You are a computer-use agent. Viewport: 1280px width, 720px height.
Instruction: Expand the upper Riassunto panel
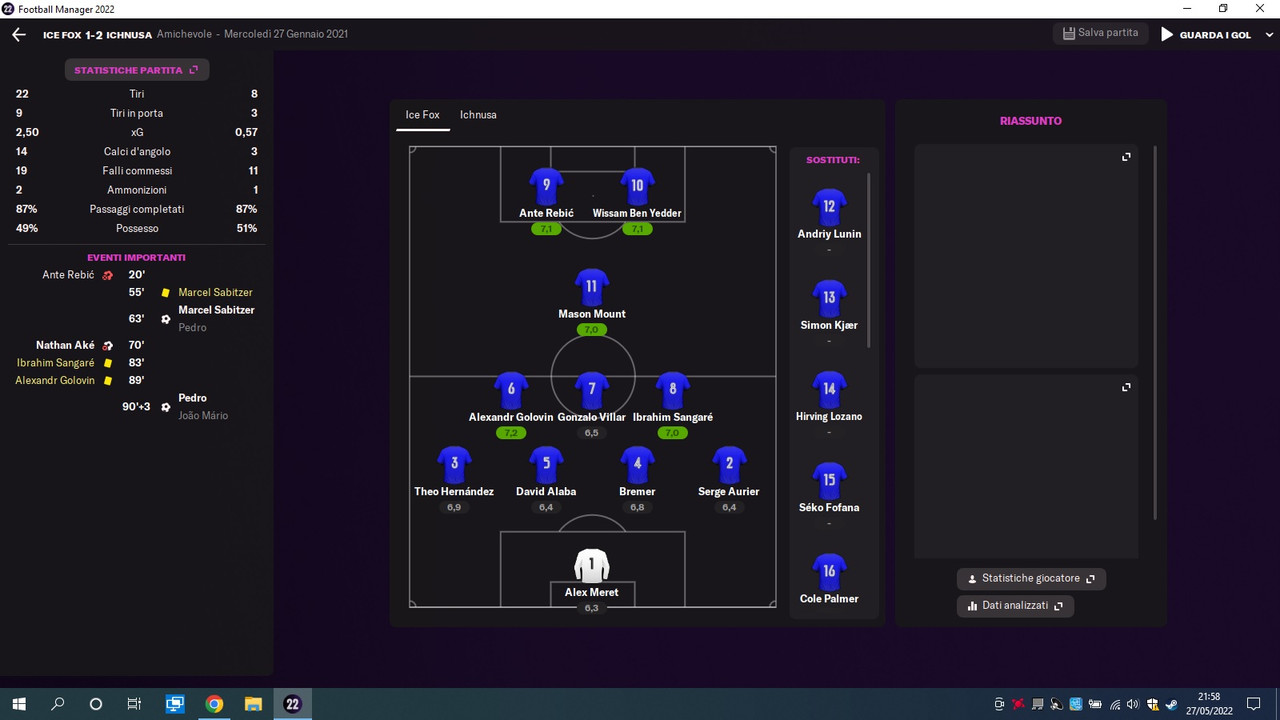click(1126, 157)
